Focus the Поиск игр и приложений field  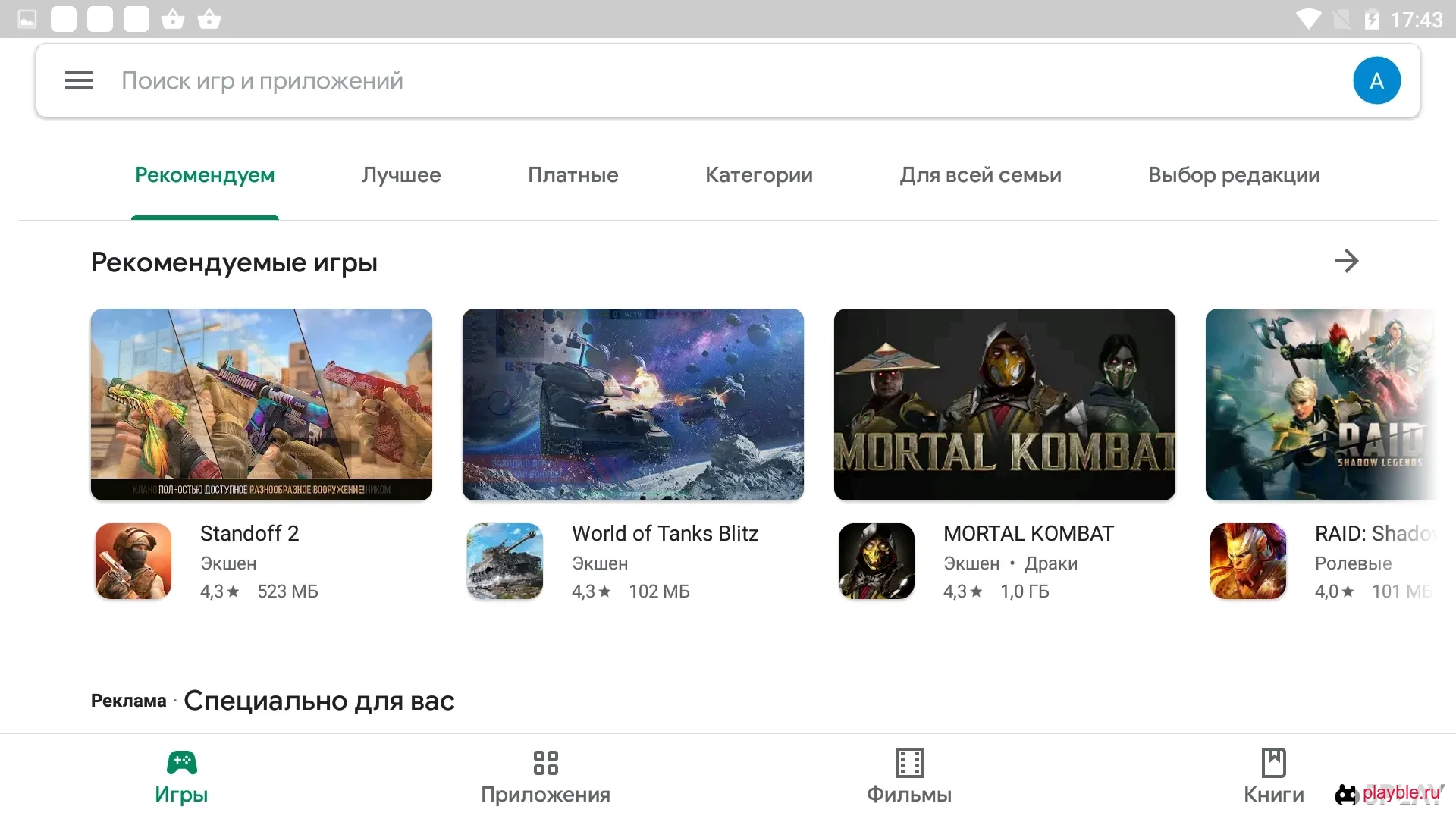click(x=728, y=80)
